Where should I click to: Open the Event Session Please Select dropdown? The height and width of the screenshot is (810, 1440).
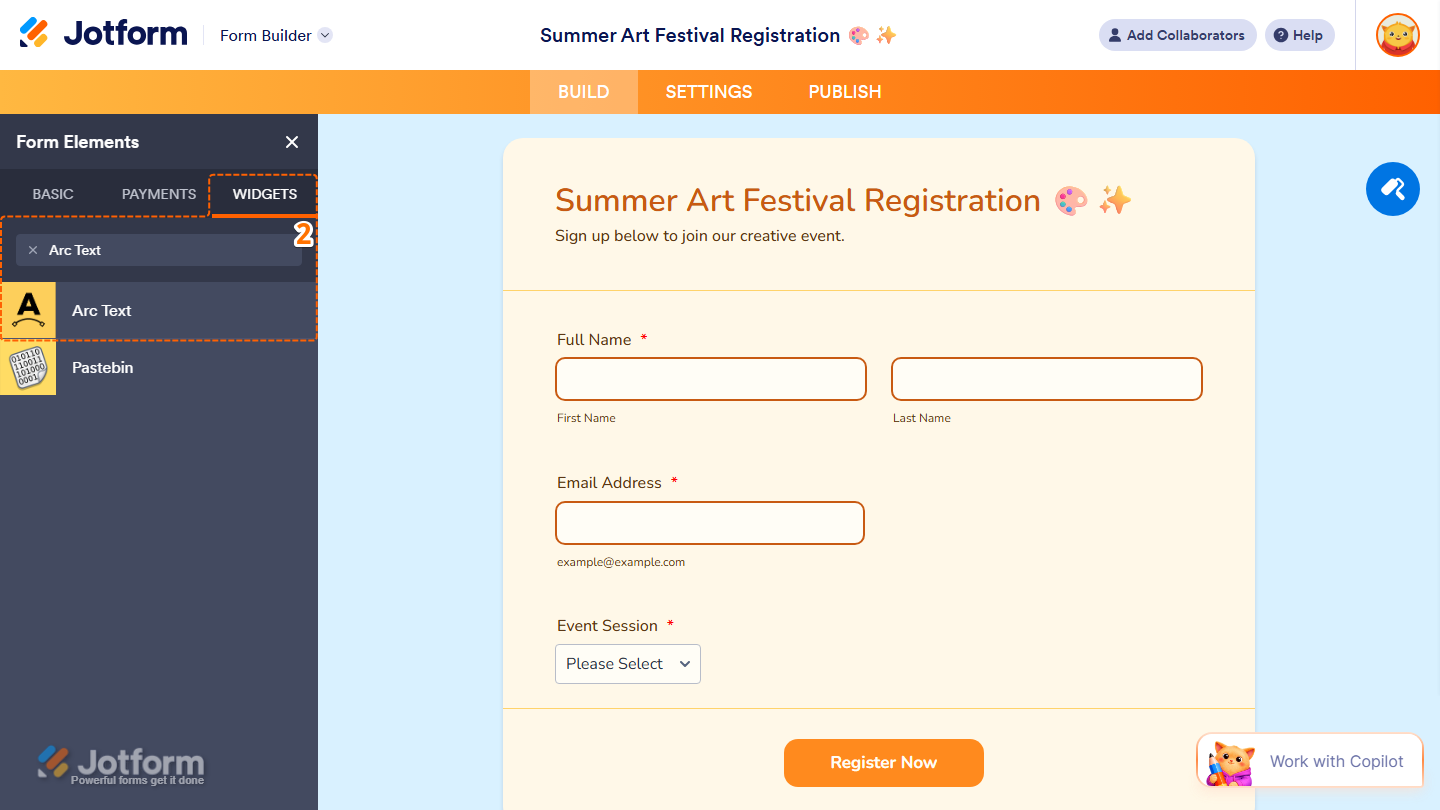pos(627,663)
